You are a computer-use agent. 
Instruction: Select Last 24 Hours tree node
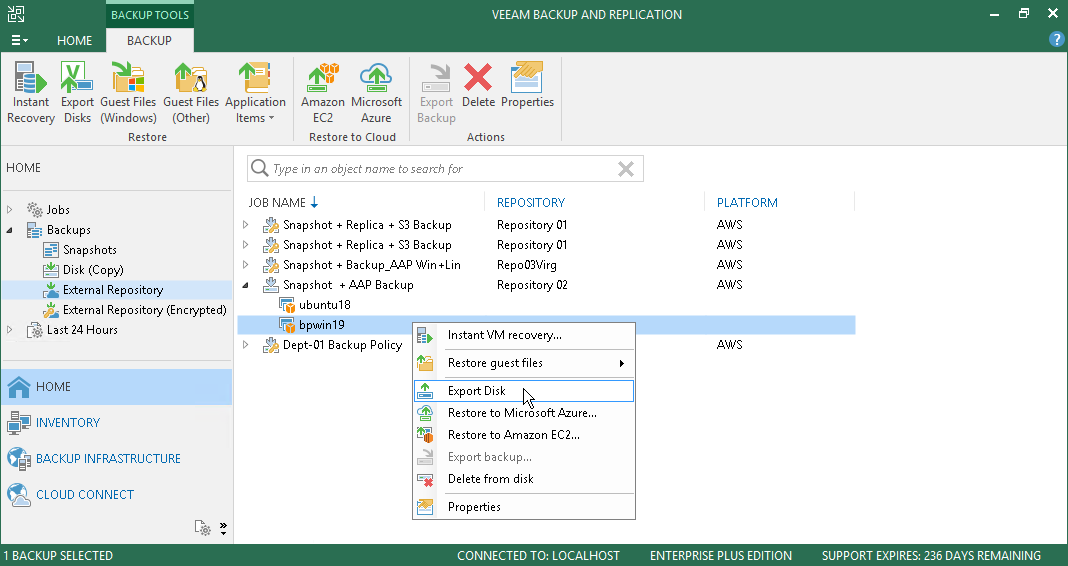82,330
